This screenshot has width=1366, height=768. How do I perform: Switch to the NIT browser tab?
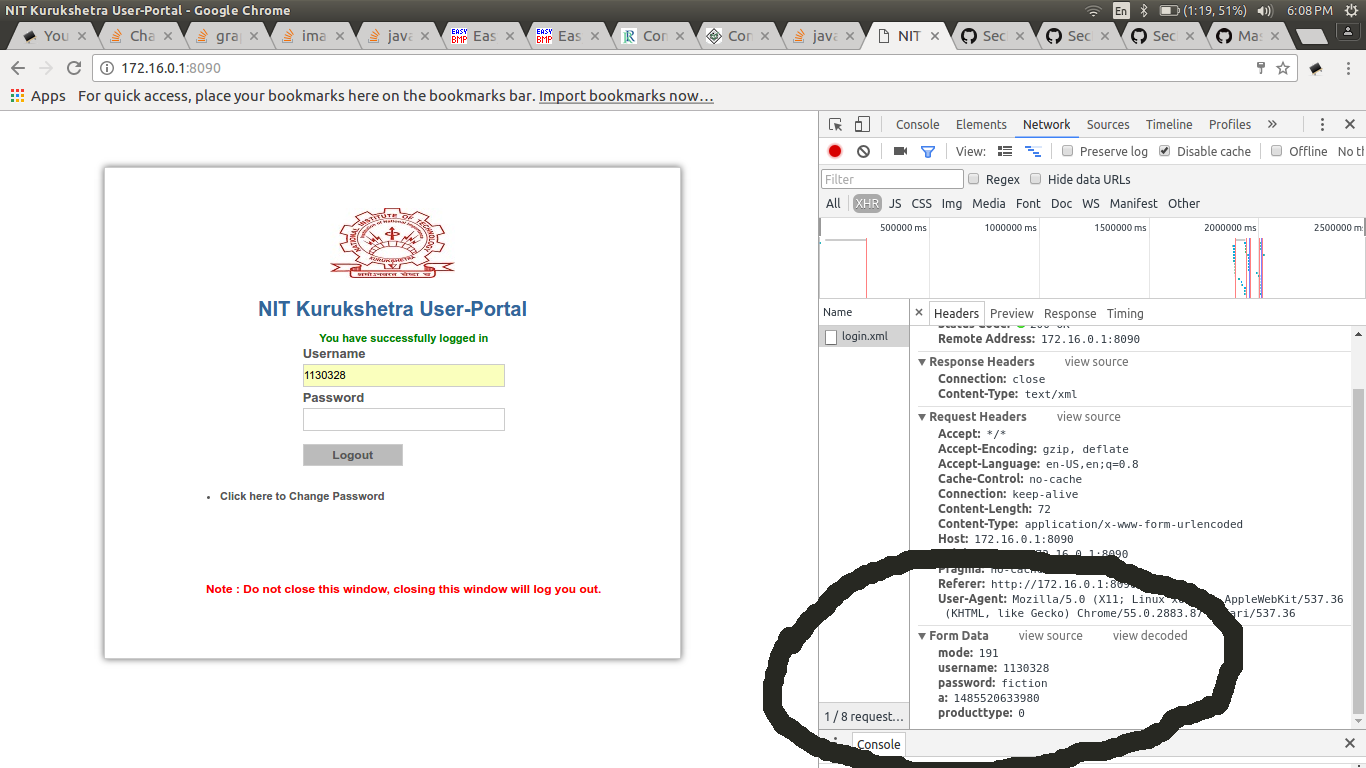908,36
